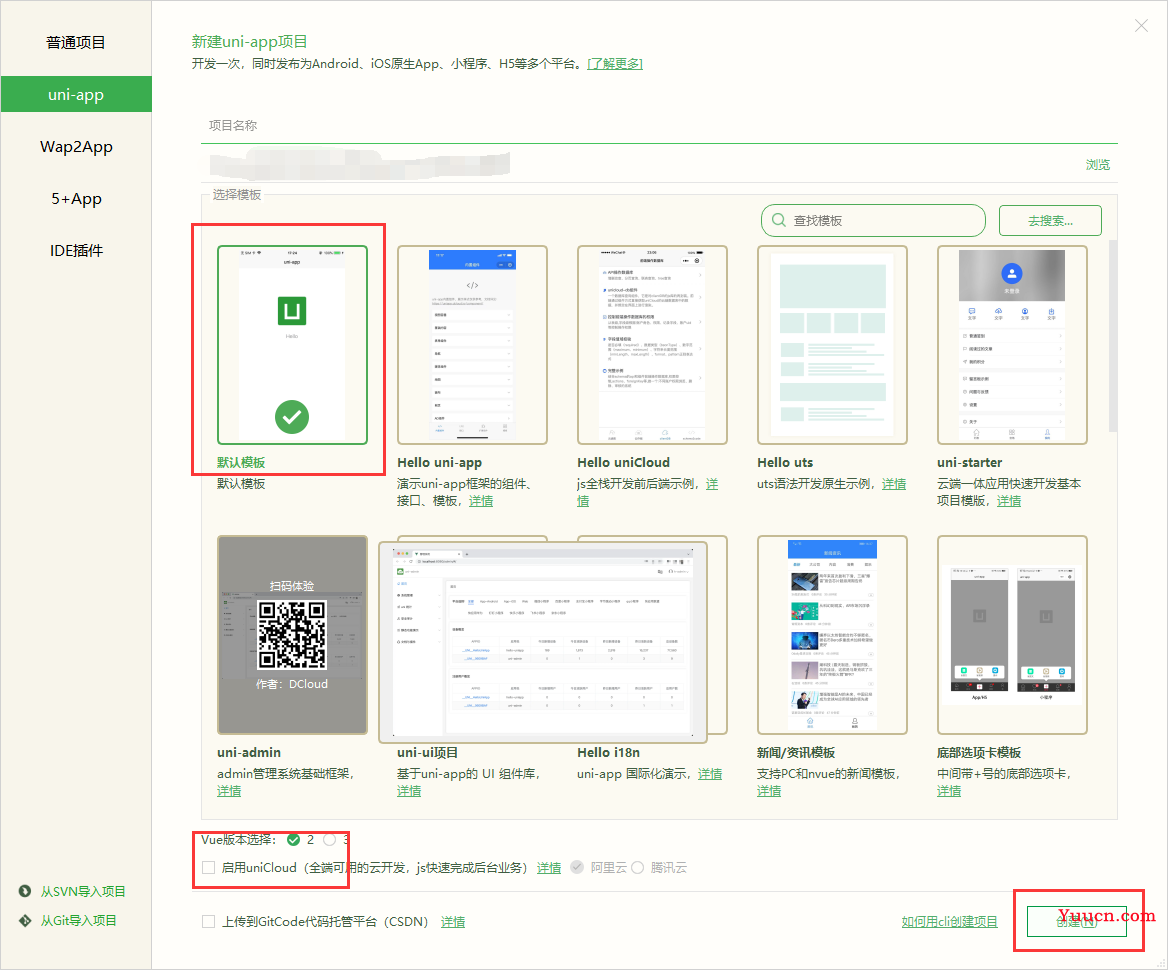Select Vue version 2 radio button
The width and height of the screenshot is (1168, 970).
293,840
